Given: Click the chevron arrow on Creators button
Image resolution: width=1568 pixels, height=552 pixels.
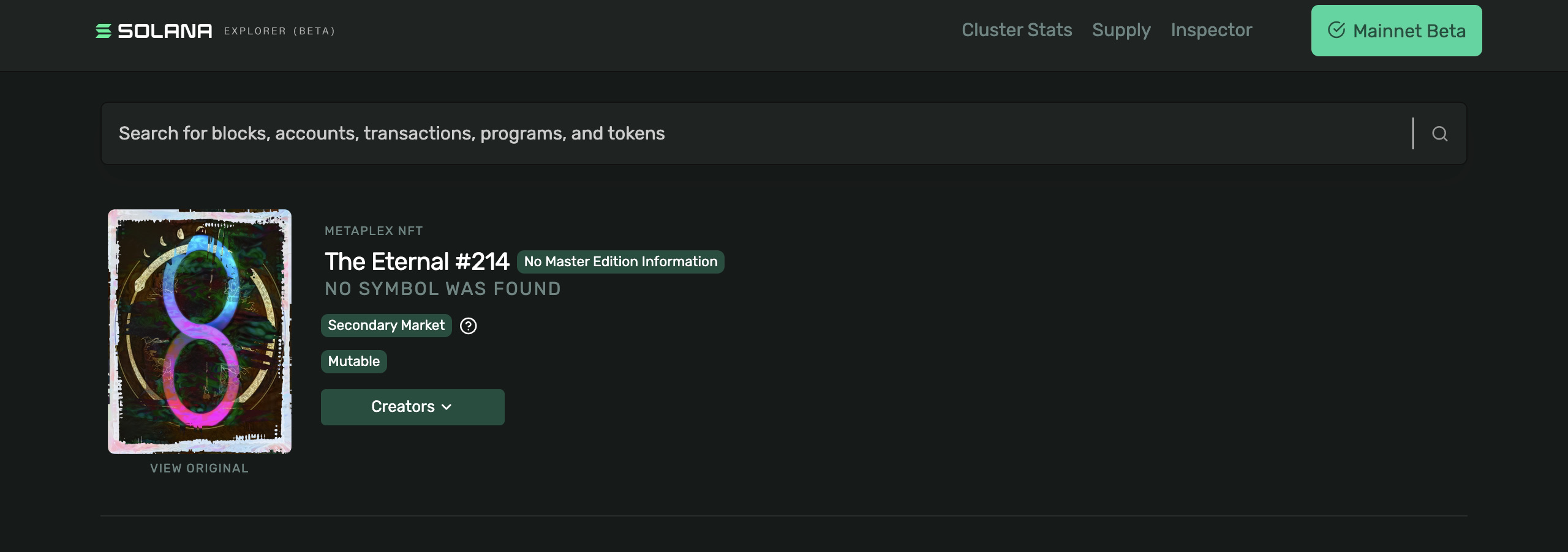Looking at the screenshot, I should coord(447,407).
